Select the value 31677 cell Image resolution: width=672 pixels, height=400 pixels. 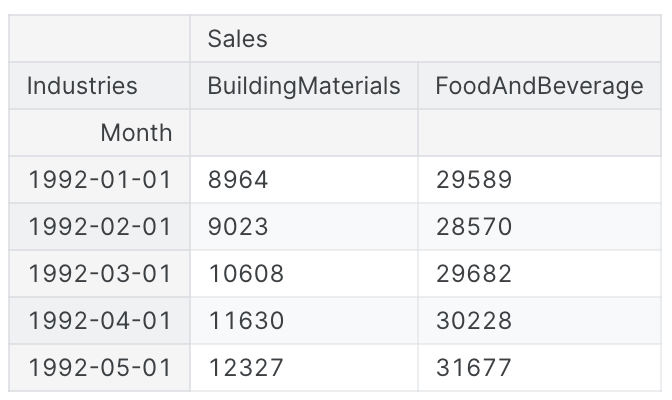pyautogui.click(x=474, y=368)
